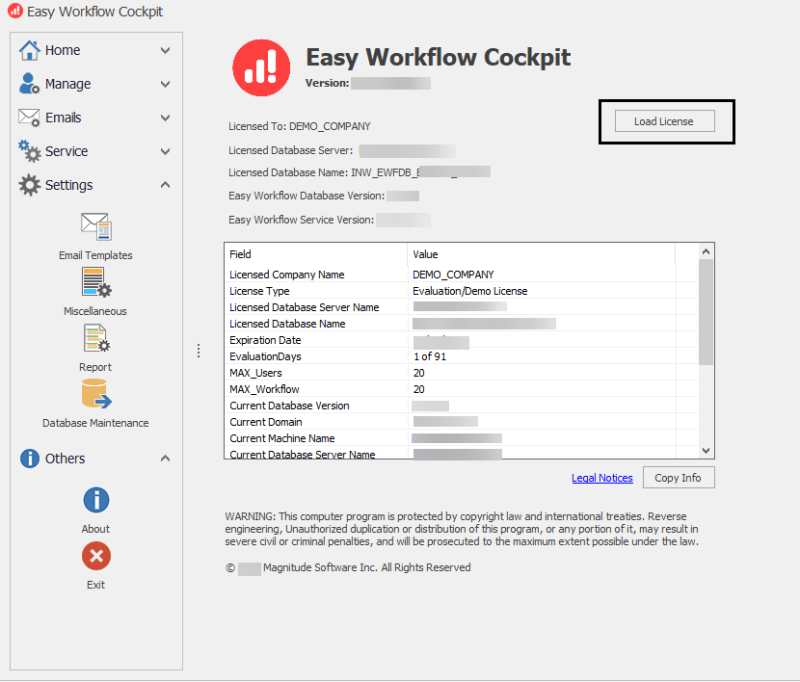Click the license table scroll down arrow

706,451
